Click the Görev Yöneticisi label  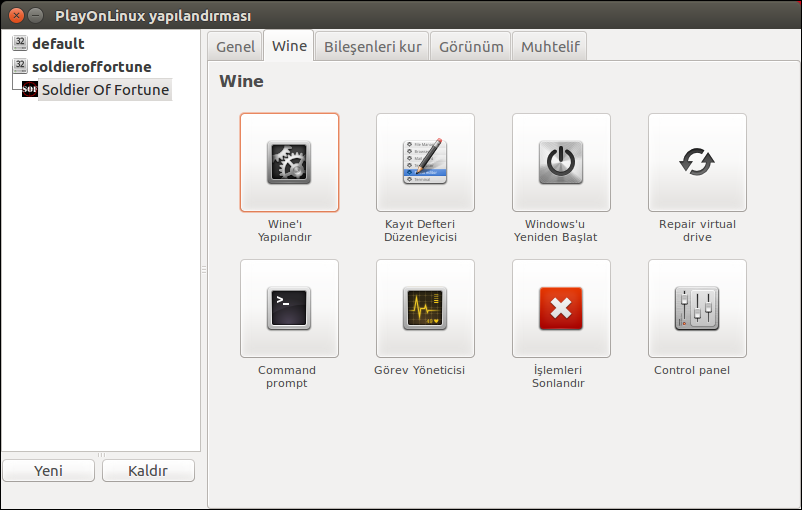[x=419, y=370]
